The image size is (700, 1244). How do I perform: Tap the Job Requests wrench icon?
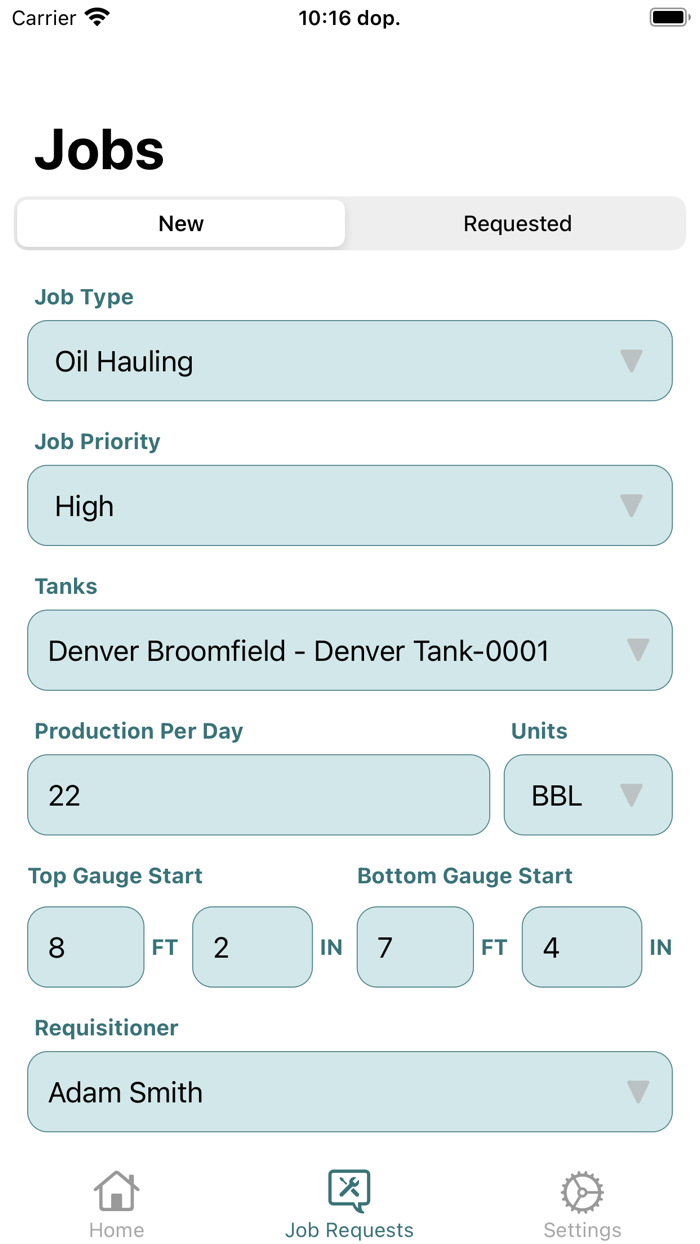(x=349, y=1190)
